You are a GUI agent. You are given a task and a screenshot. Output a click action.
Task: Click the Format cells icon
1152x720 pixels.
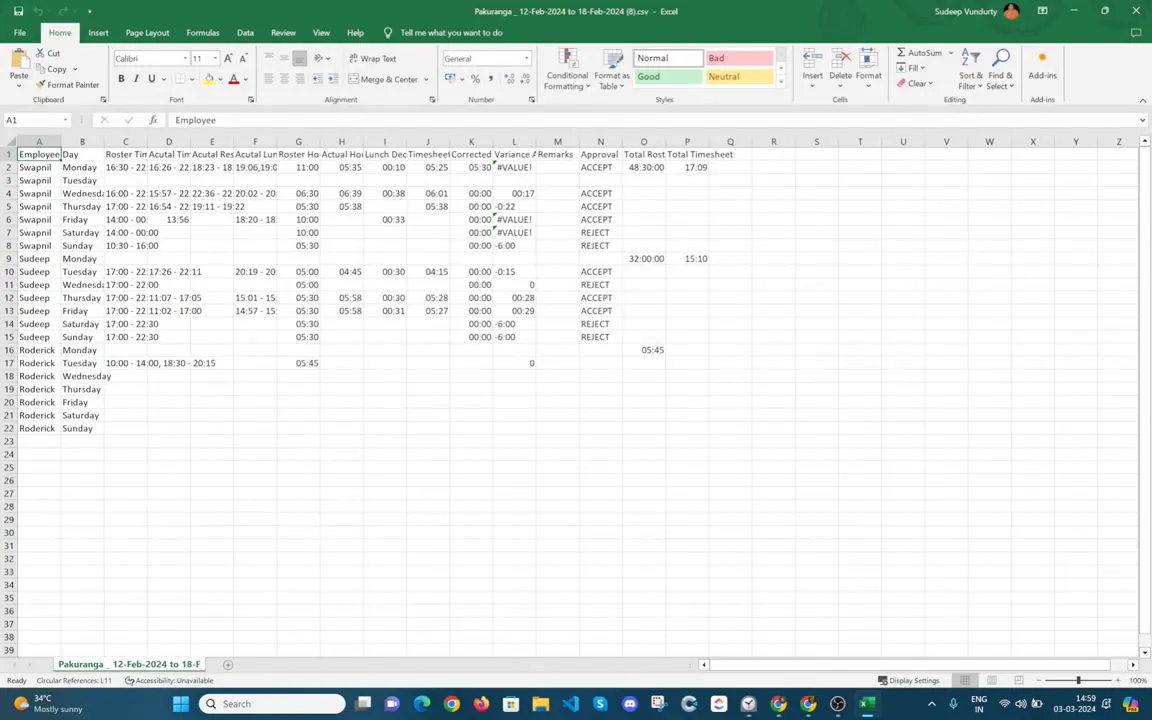tap(868, 59)
